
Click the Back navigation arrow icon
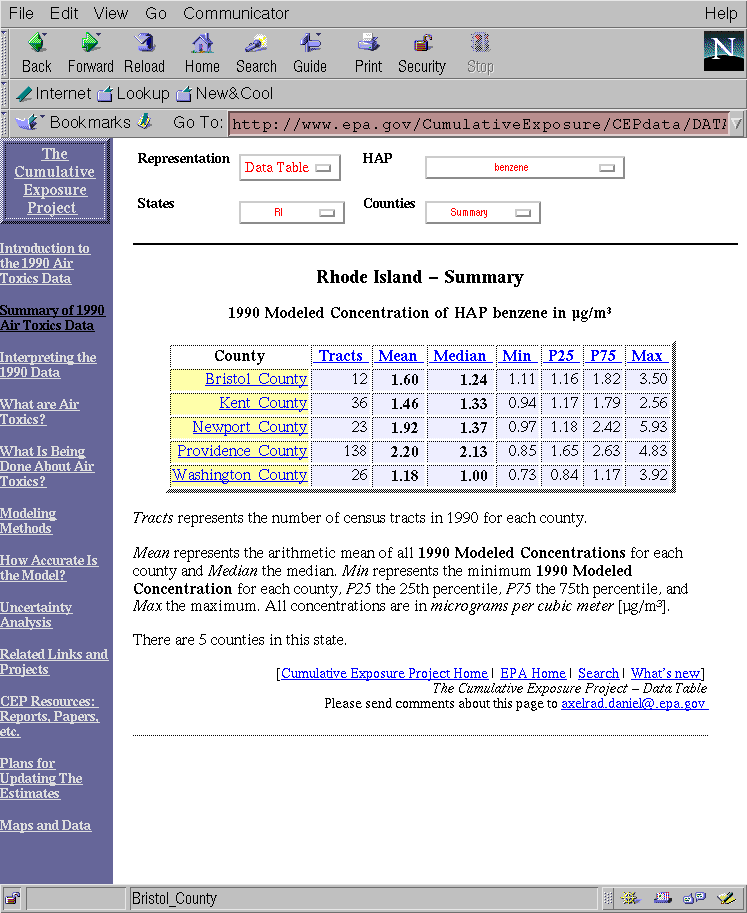tap(37, 44)
